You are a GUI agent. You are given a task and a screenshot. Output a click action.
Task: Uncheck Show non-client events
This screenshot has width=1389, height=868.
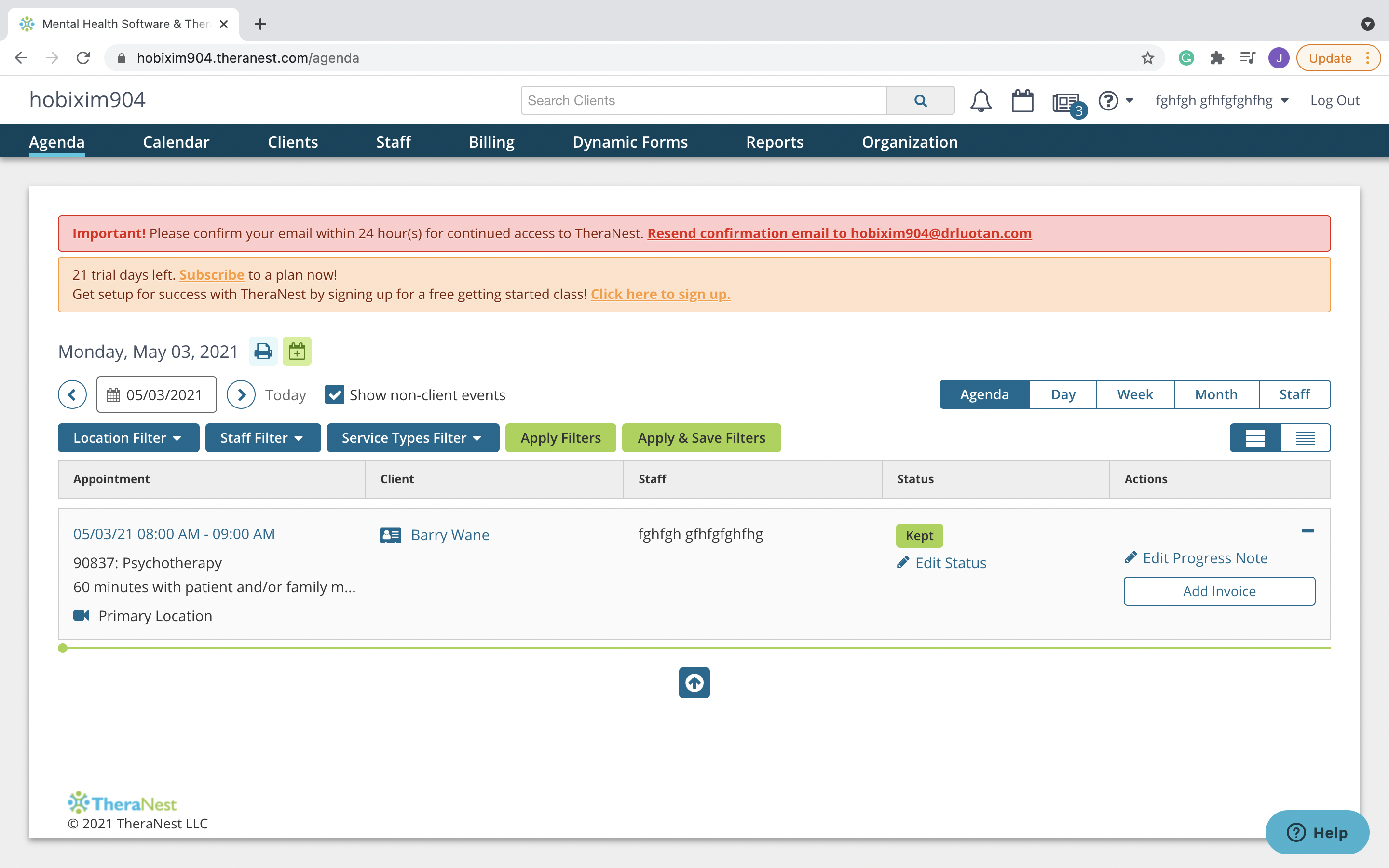pyautogui.click(x=335, y=395)
